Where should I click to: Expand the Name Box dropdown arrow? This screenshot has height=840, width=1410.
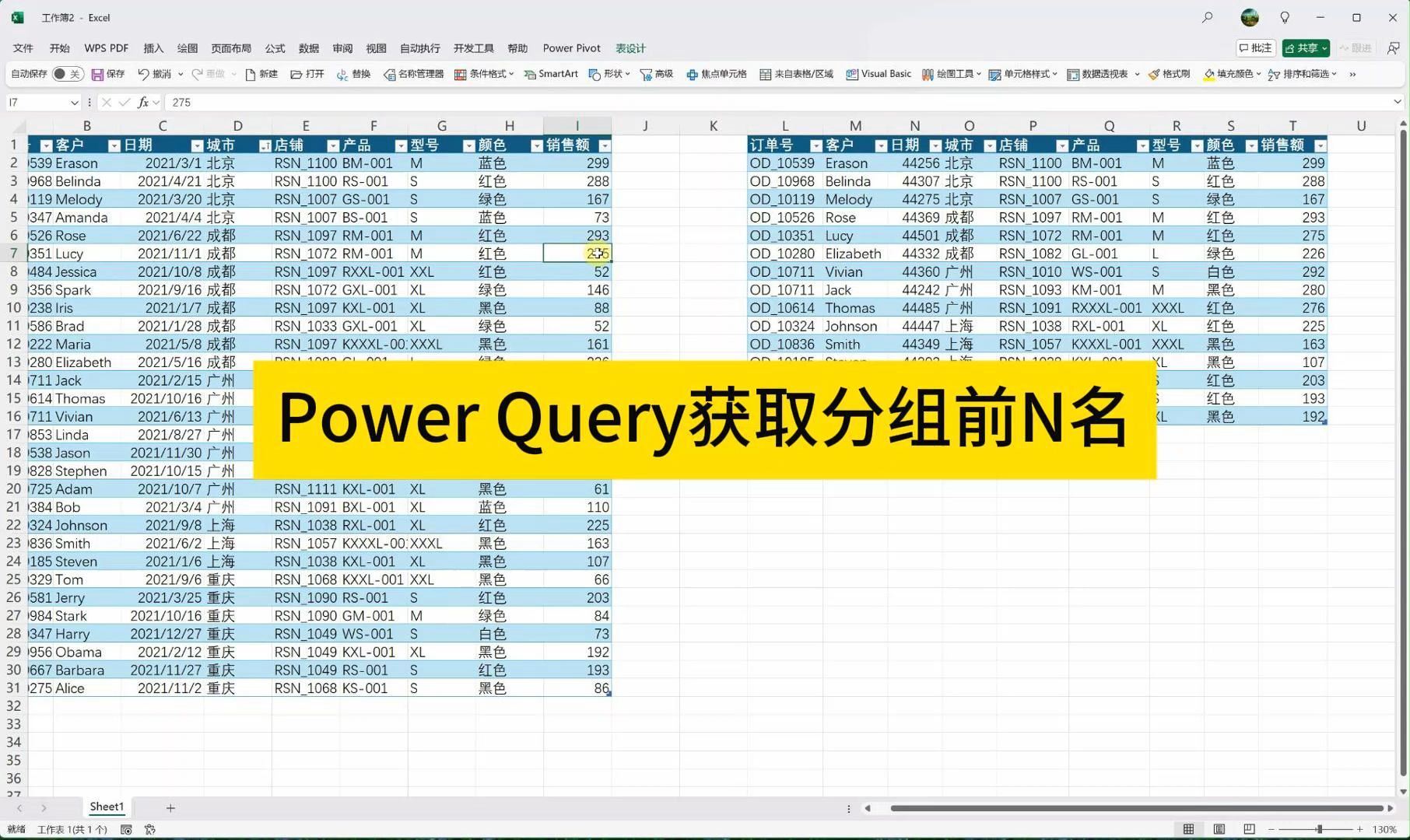(74, 102)
